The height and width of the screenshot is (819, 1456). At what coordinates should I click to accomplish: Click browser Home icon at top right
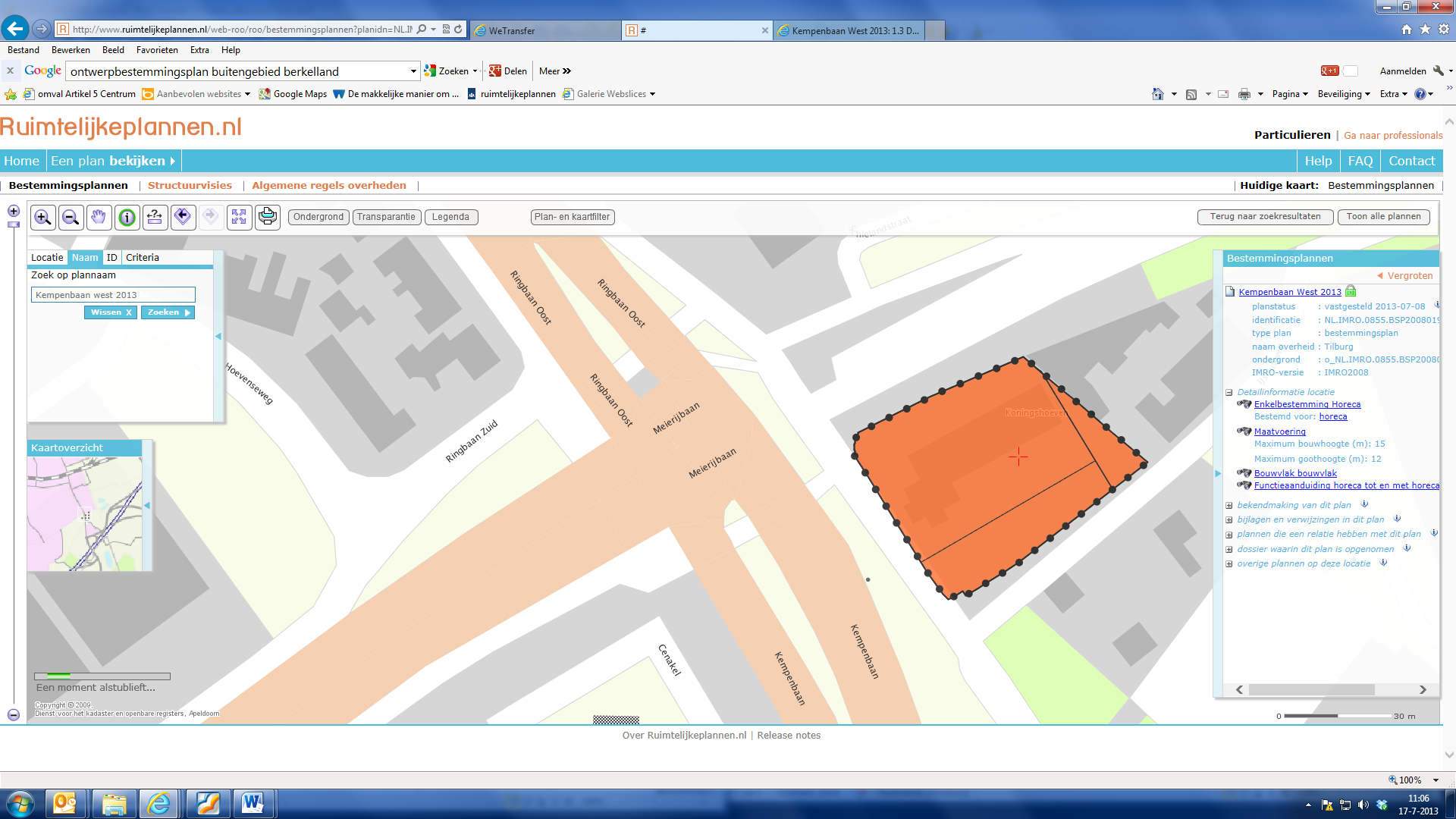point(1407,30)
